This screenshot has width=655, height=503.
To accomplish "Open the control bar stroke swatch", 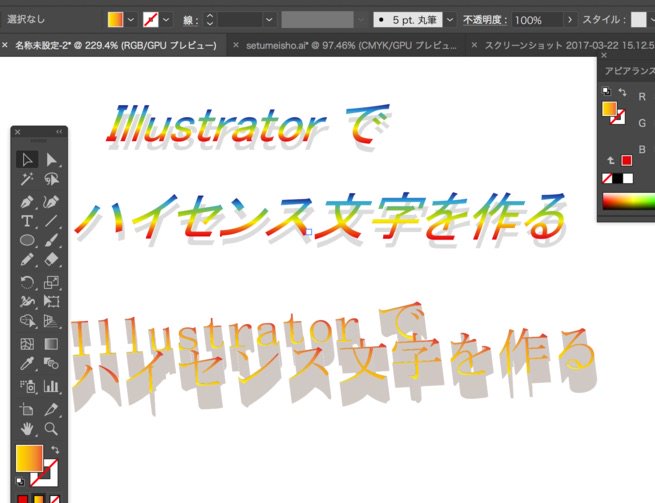I will [x=150, y=20].
